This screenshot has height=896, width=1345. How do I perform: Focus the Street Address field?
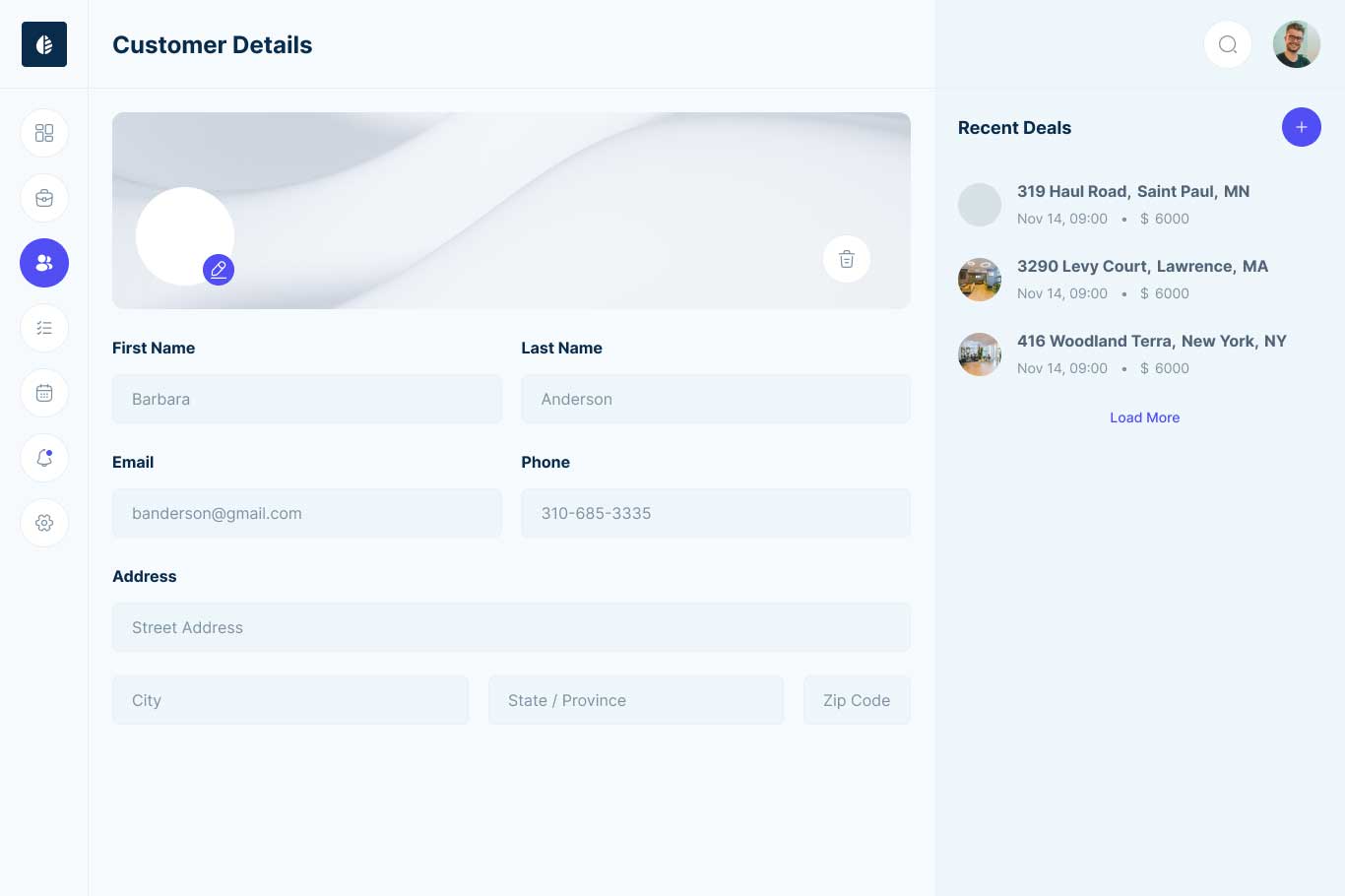point(511,627)
